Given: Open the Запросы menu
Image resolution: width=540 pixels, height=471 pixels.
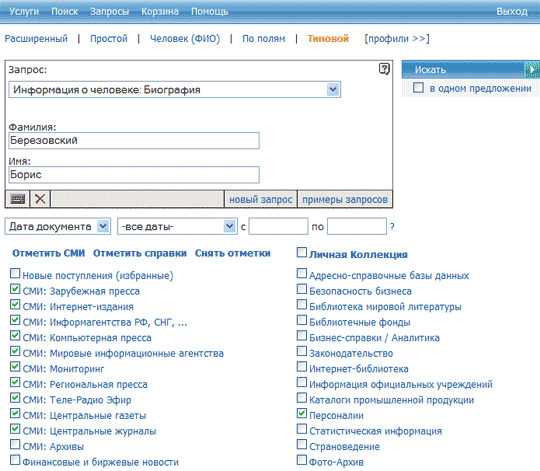Looking at the screenshot, I should tap(110, 12).
